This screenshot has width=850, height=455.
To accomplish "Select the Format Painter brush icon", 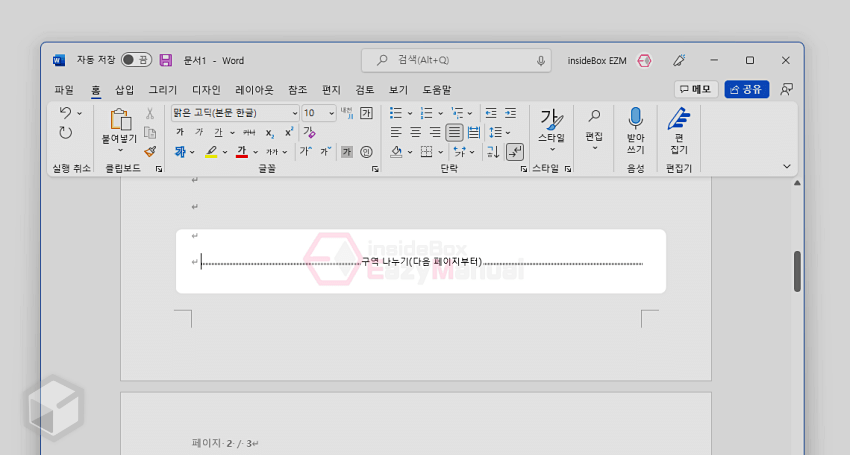I will (150, 152).
